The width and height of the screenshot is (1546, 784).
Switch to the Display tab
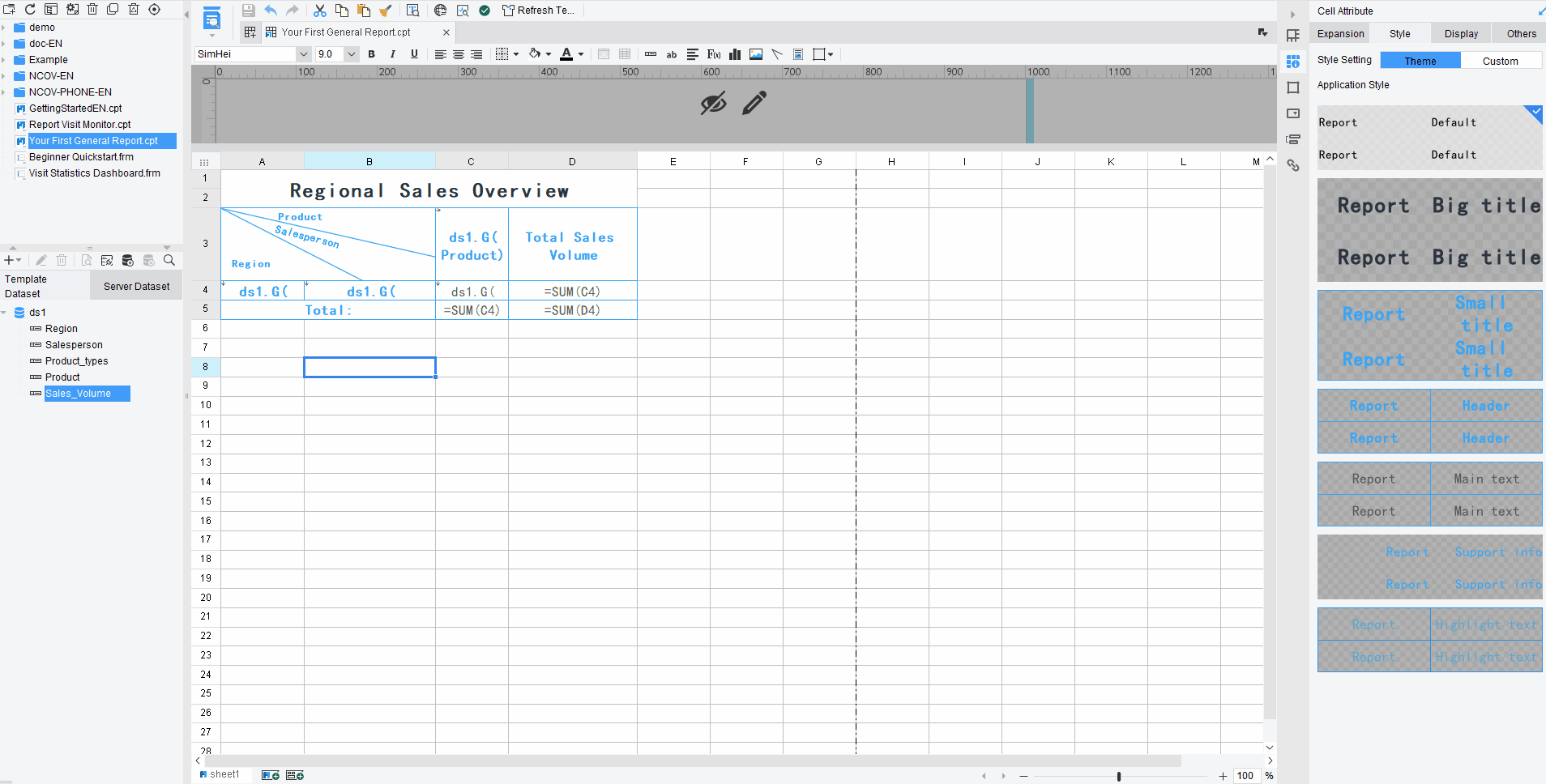[x=1461, y=33]
